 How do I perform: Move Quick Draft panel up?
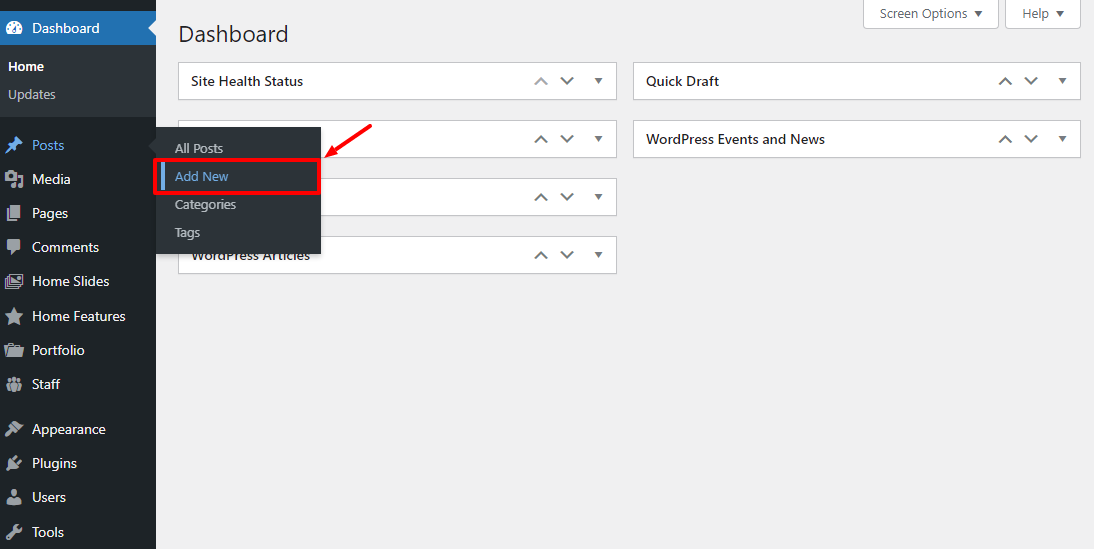tap(1005, 81)
